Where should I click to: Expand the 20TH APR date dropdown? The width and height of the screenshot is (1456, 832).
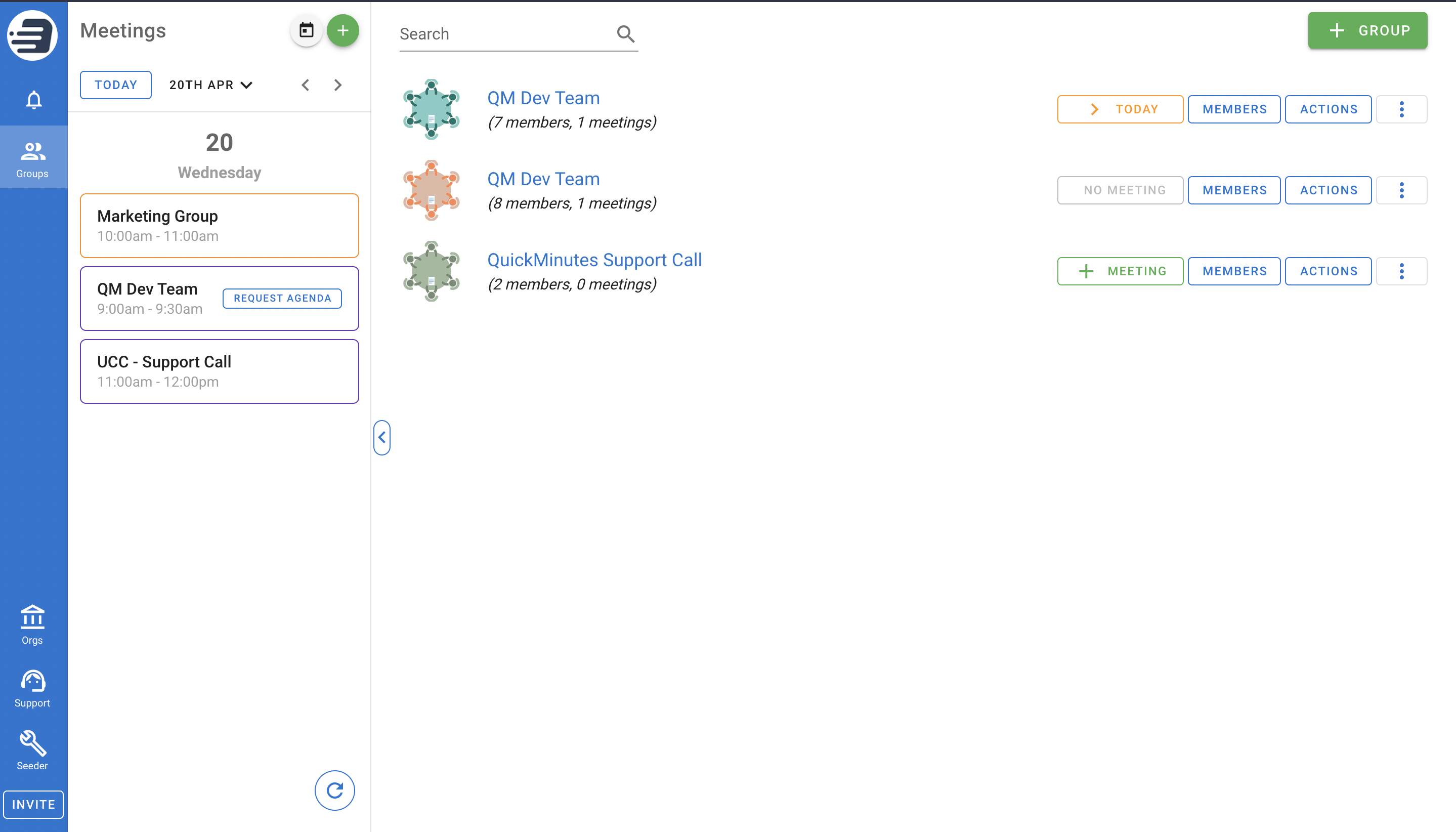point(211,85)
